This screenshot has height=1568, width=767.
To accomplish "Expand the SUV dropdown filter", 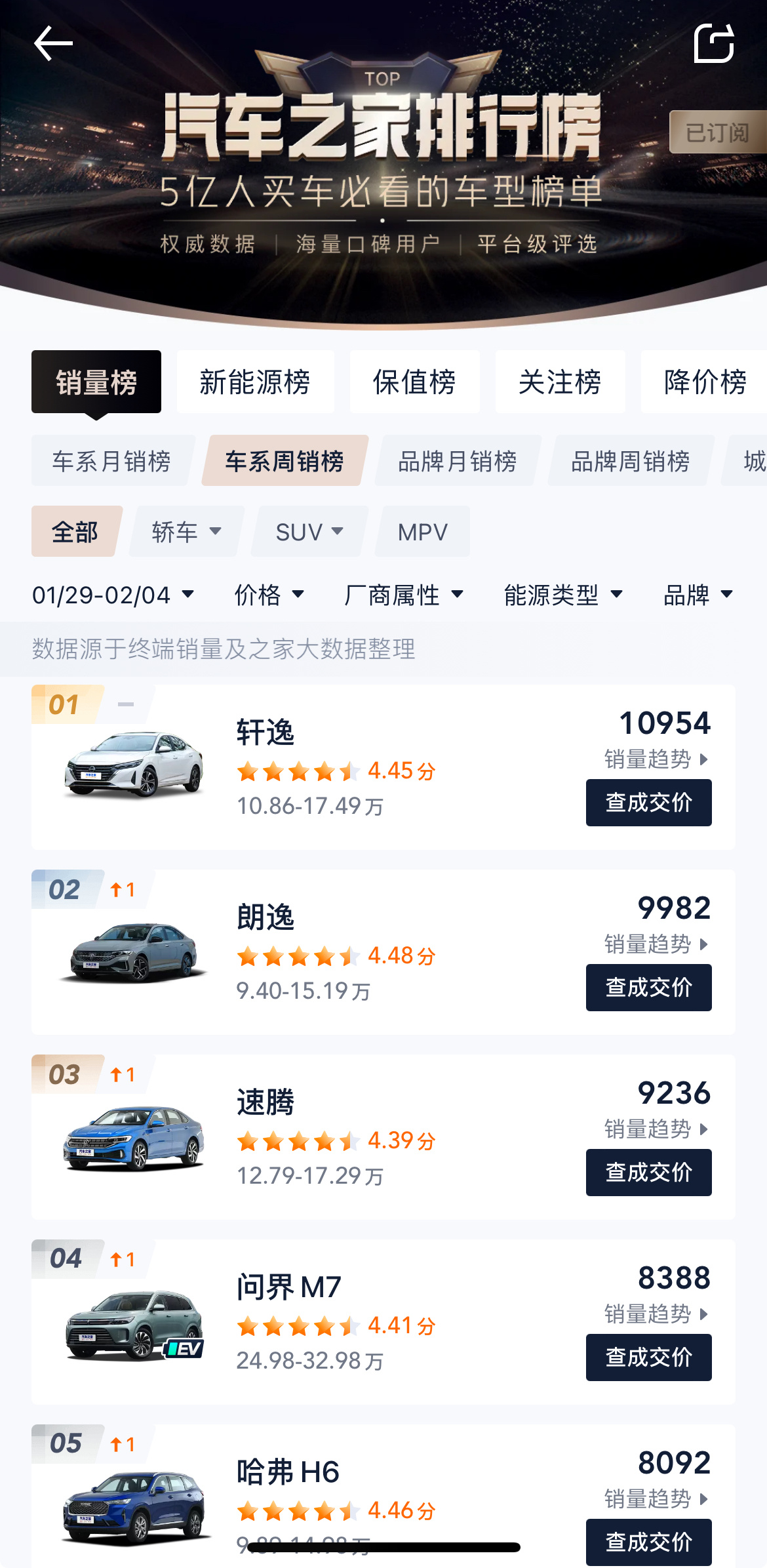I will 309,532.
